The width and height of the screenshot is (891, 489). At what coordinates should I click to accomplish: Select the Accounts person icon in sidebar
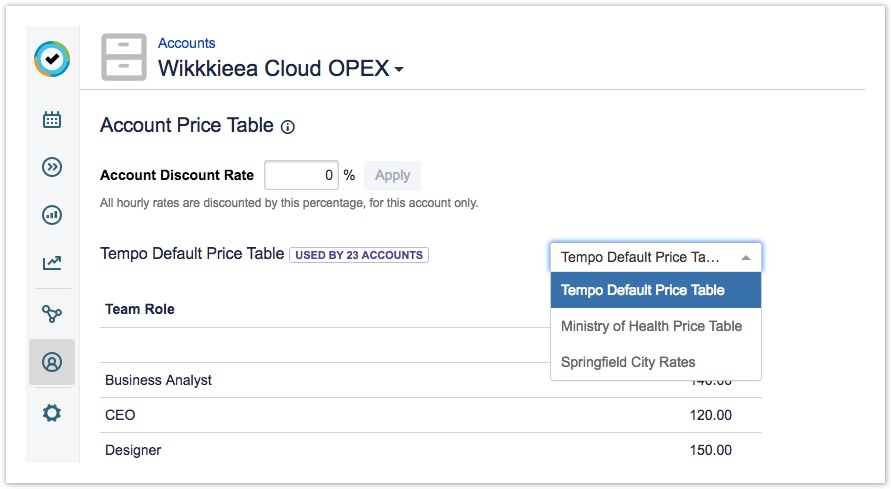click(x=52, y=362)
